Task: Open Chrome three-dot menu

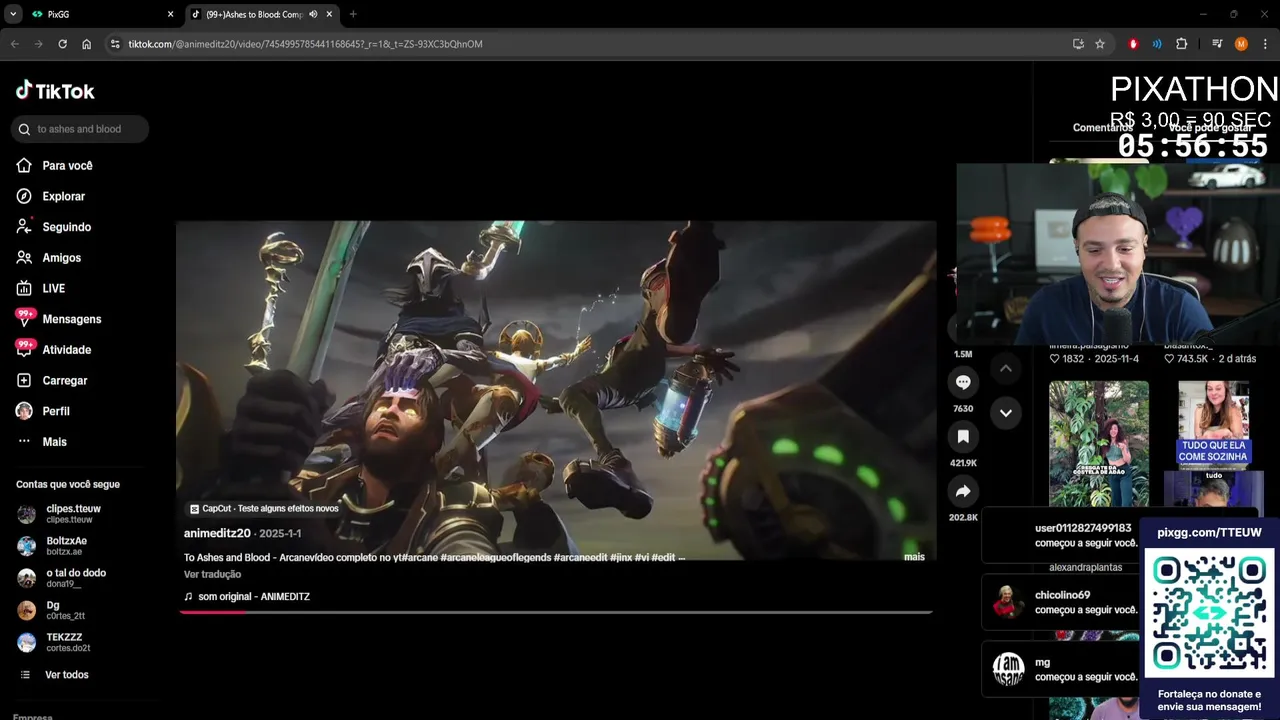Action: (x=1265, y=44)
